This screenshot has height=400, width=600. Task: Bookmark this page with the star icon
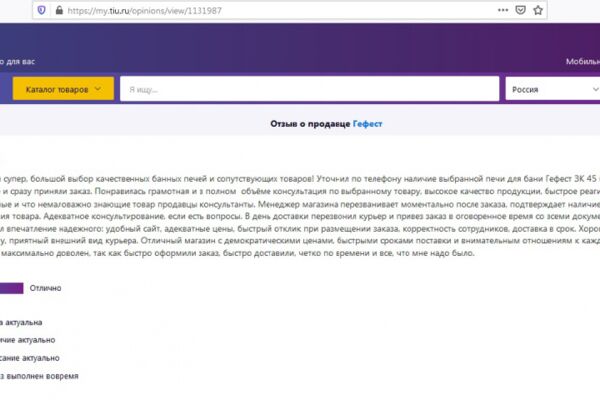(538, 10)
